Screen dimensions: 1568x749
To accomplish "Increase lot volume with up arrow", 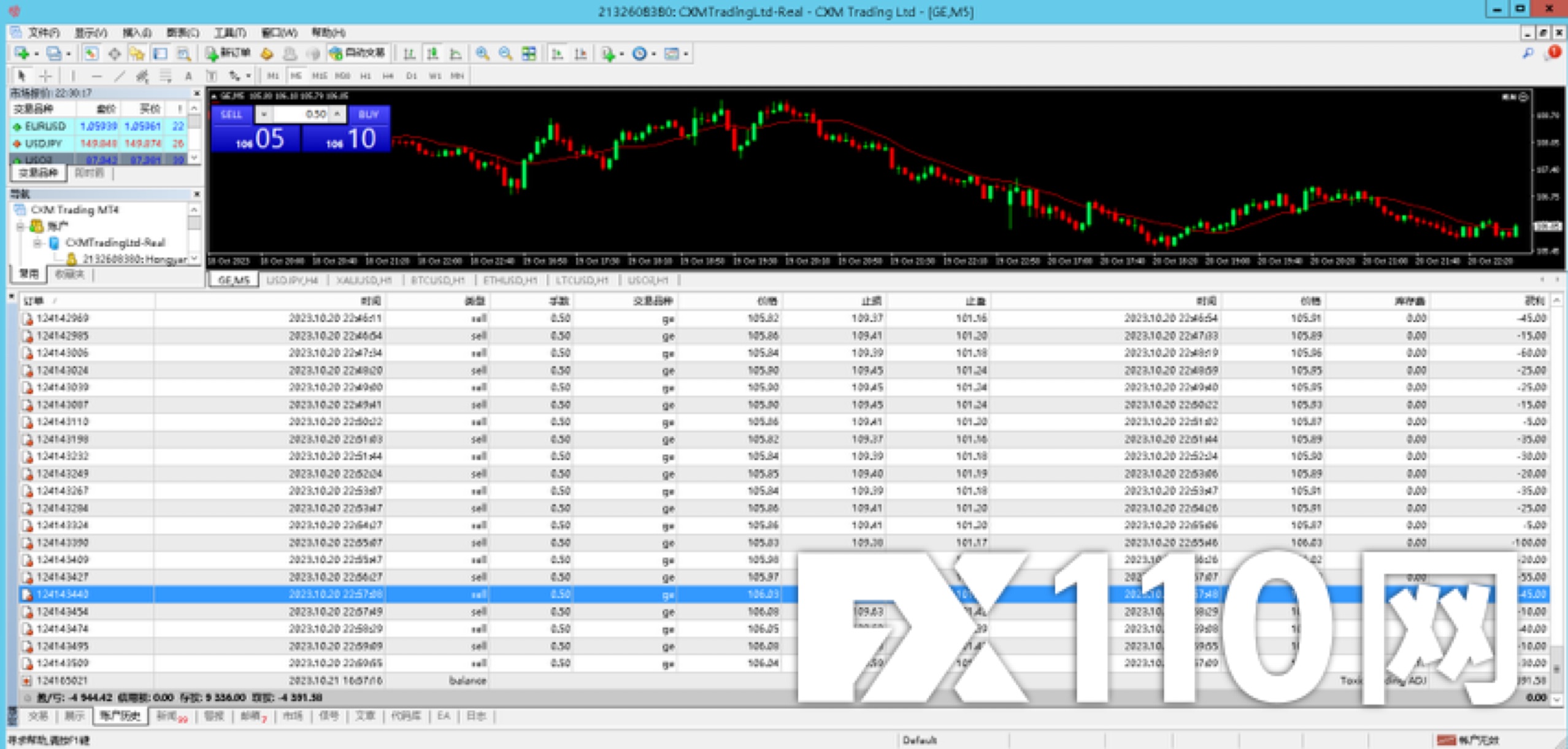I will tap(337, 114).
